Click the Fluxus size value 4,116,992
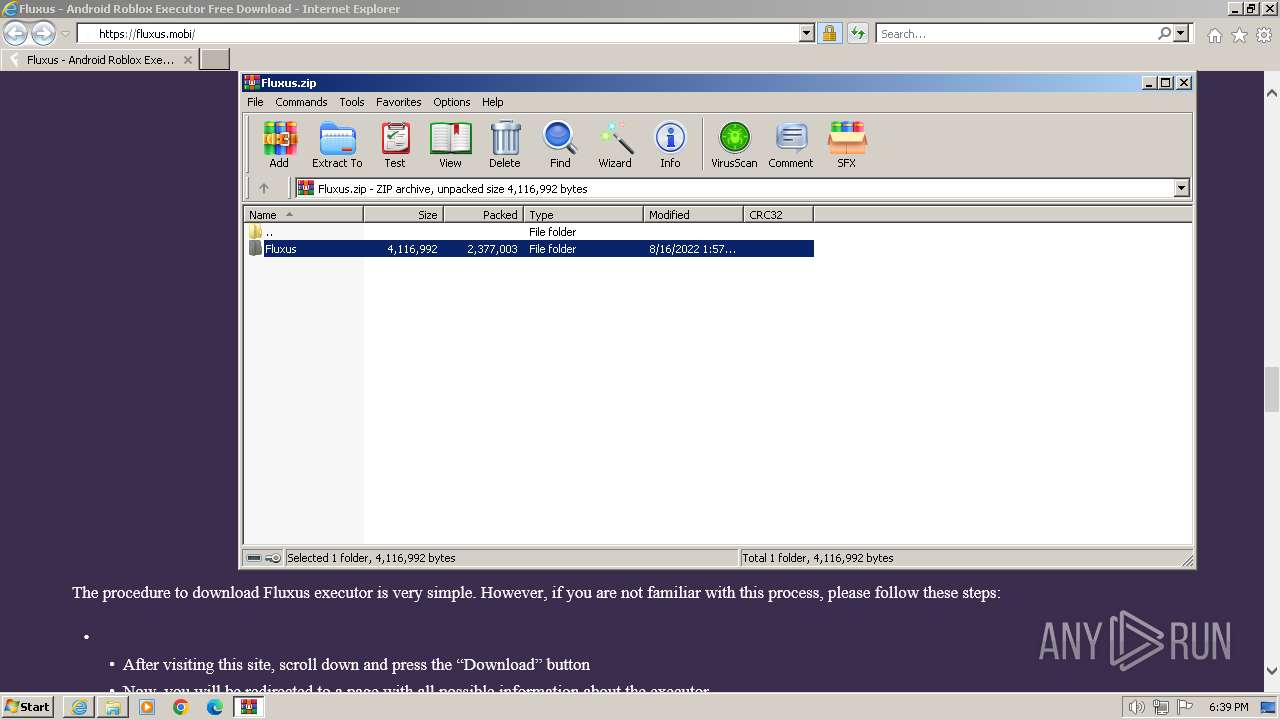The height and width of the screenshot is (720, 1280). pyautogui.click(x=412, y=249)
